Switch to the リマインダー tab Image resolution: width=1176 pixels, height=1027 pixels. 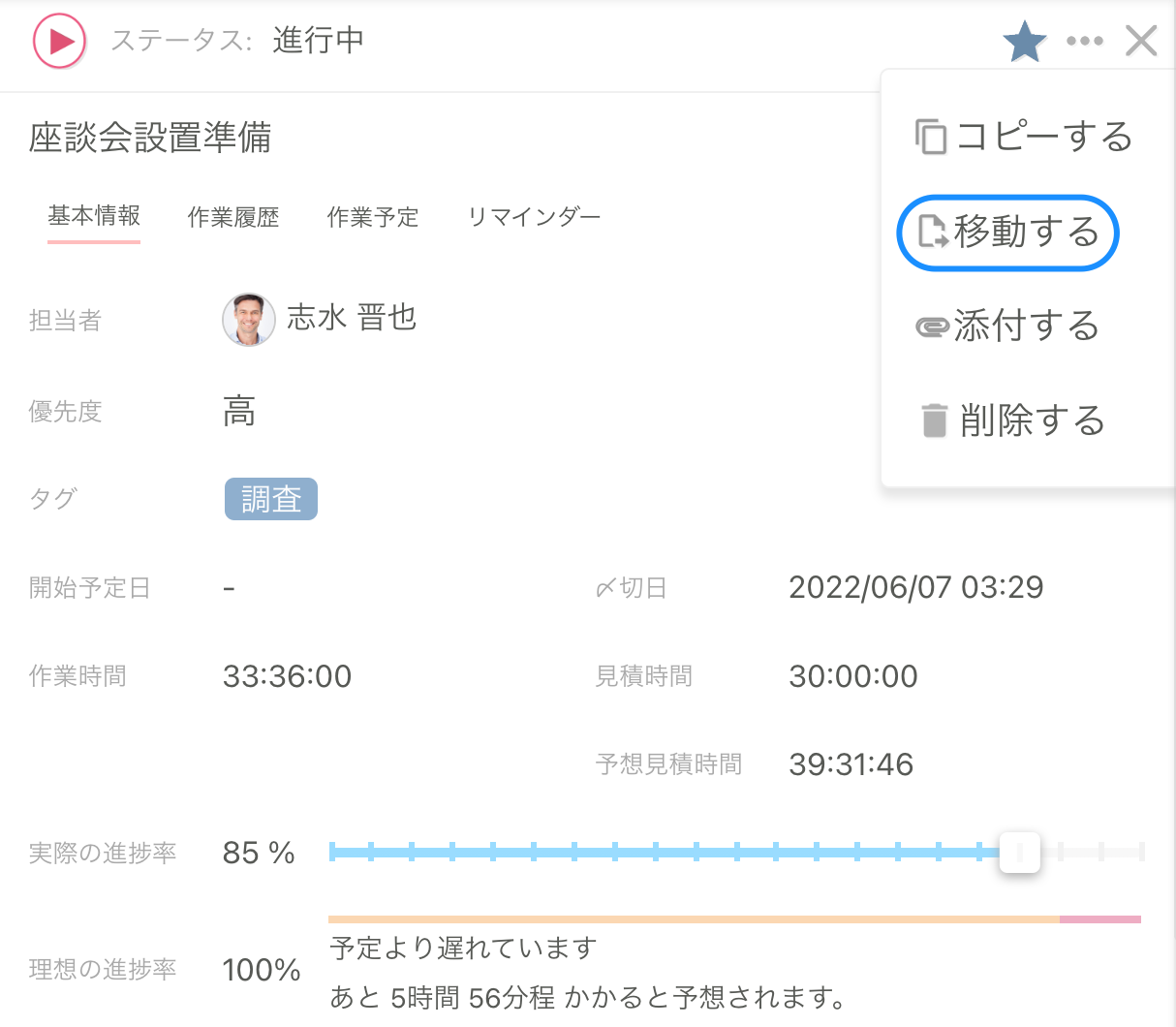coord(534,218)
